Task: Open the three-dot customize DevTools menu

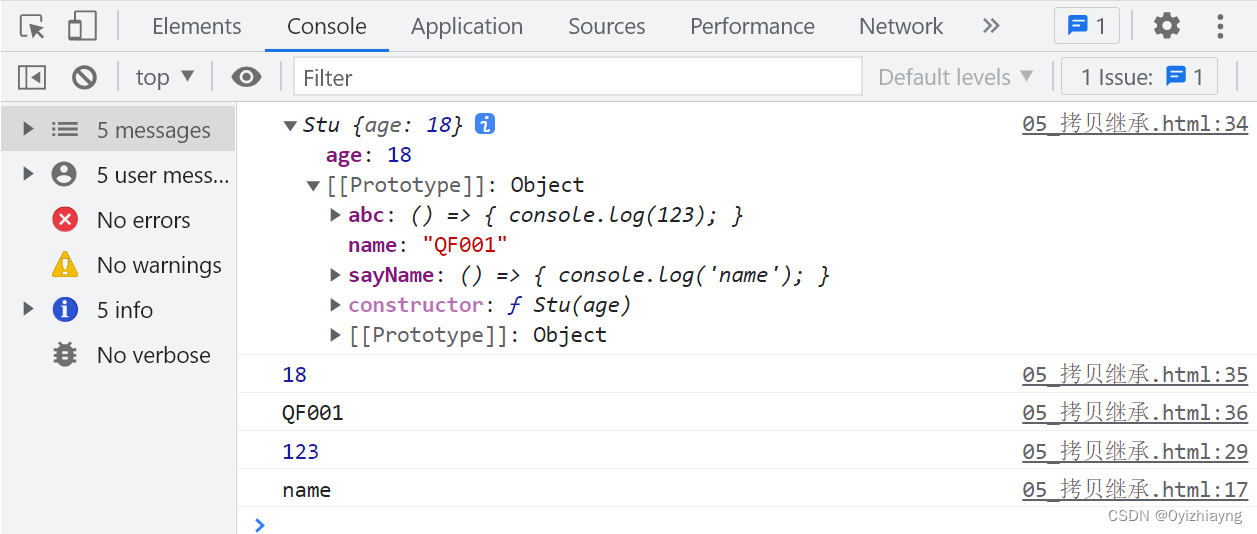Action: 1220,26
